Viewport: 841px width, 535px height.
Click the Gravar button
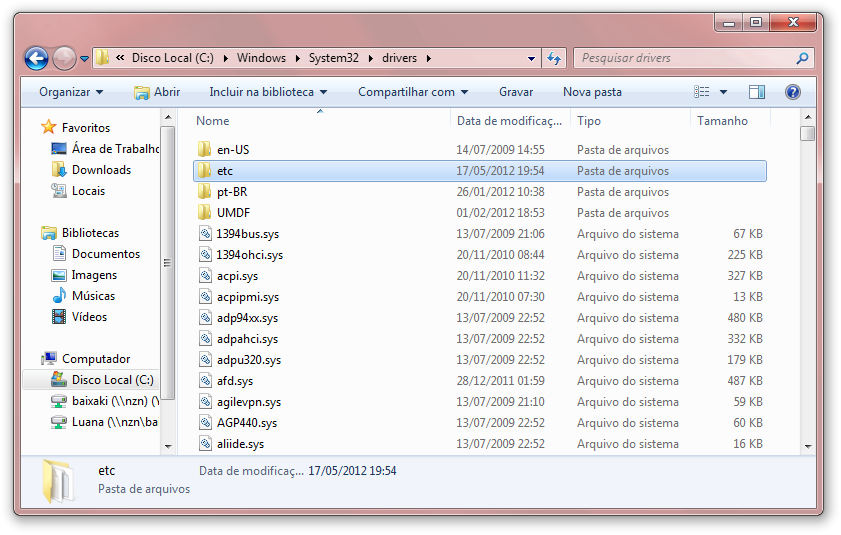tap(516, 92)
